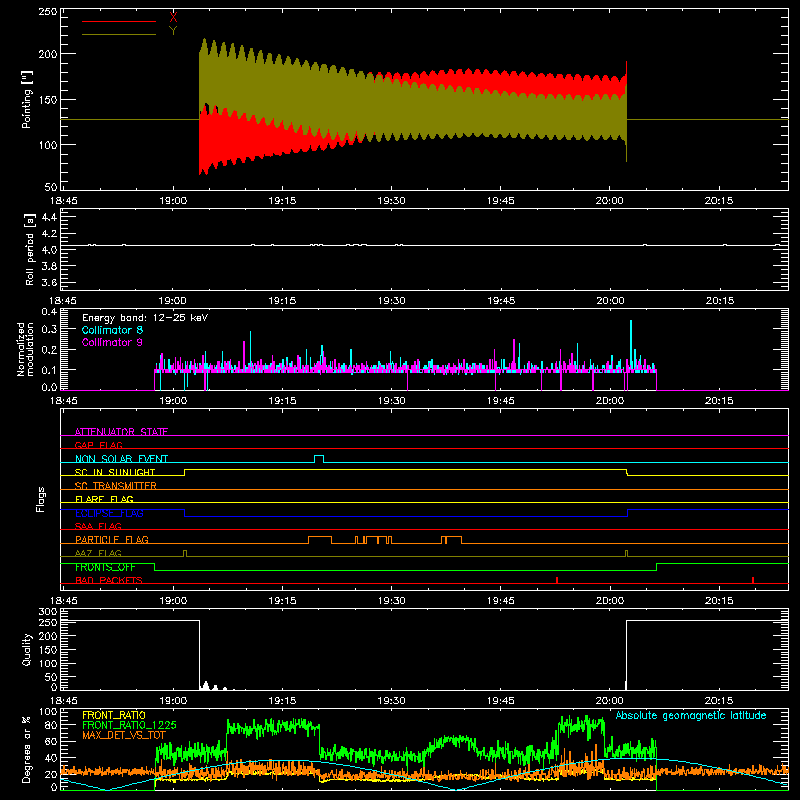Screen dimensions: 800x800
Task: Click the Normalized modulation axis title
Action: coord(25,349)
